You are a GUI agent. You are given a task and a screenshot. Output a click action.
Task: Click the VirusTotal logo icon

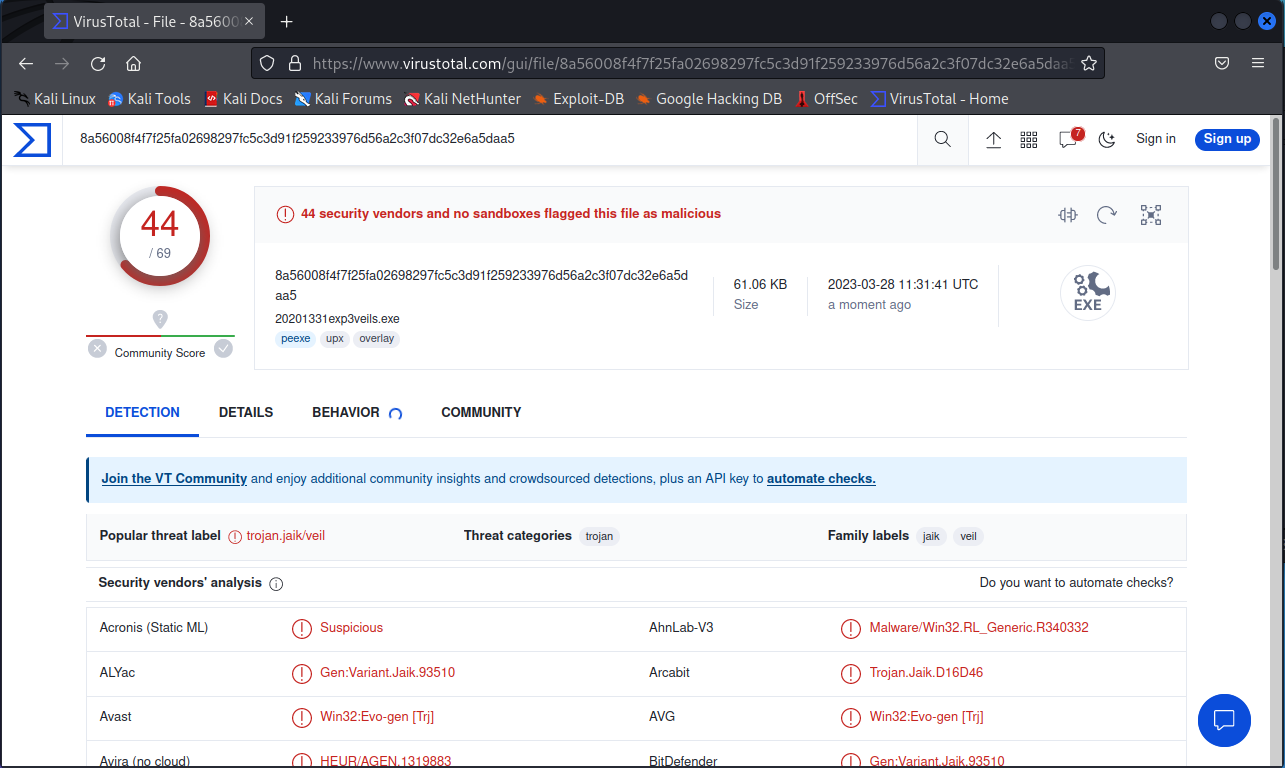[32, 140]
